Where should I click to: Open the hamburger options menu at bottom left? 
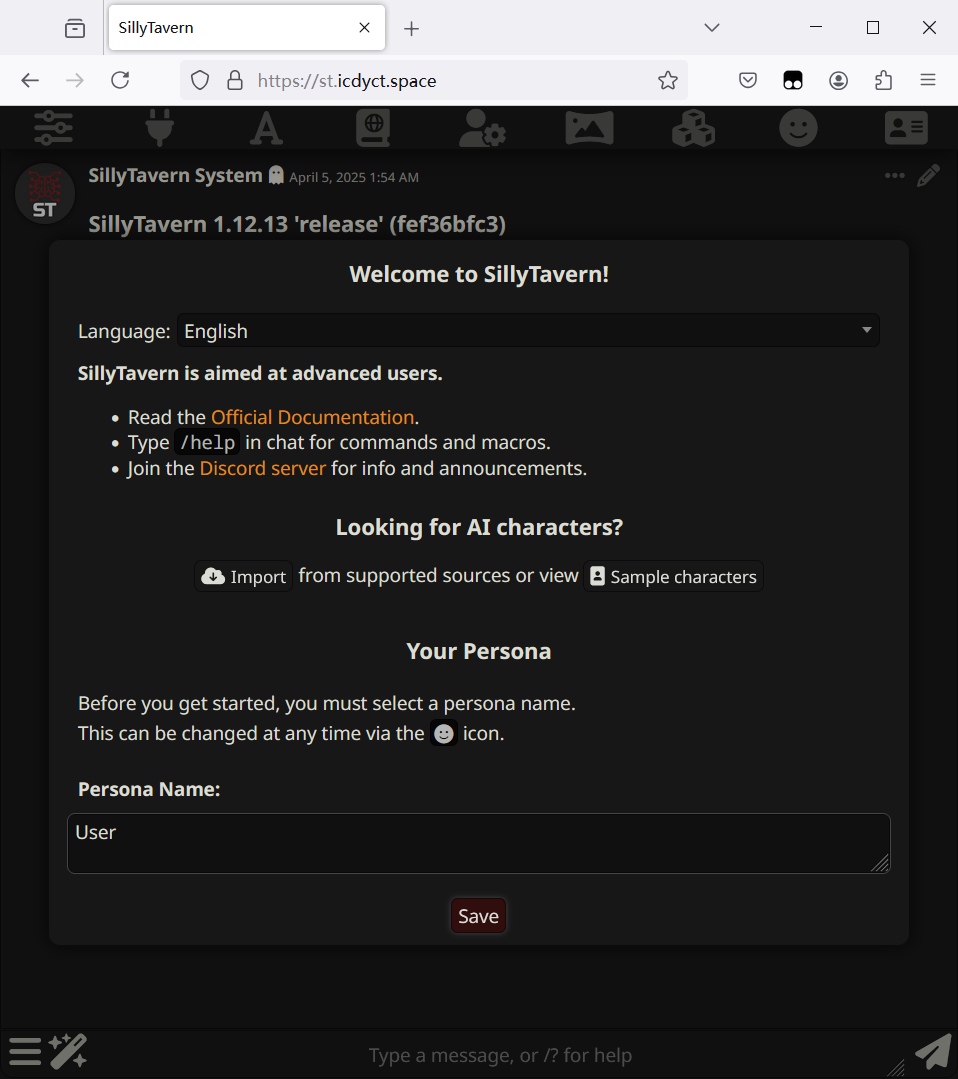coord(25,1051)
